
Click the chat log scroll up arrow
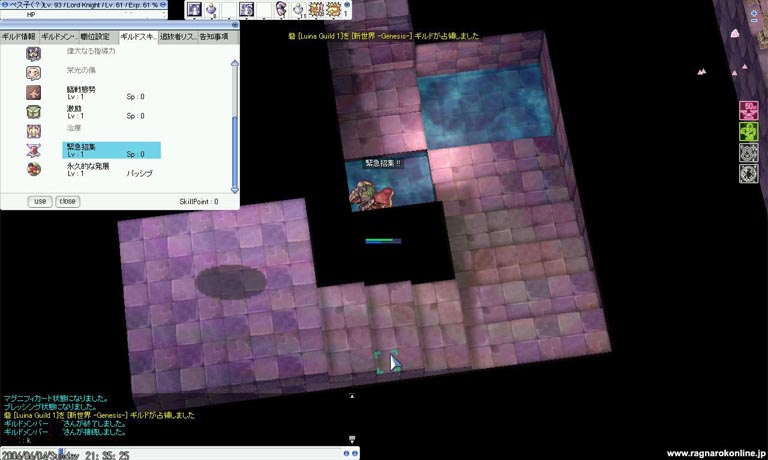352,396
